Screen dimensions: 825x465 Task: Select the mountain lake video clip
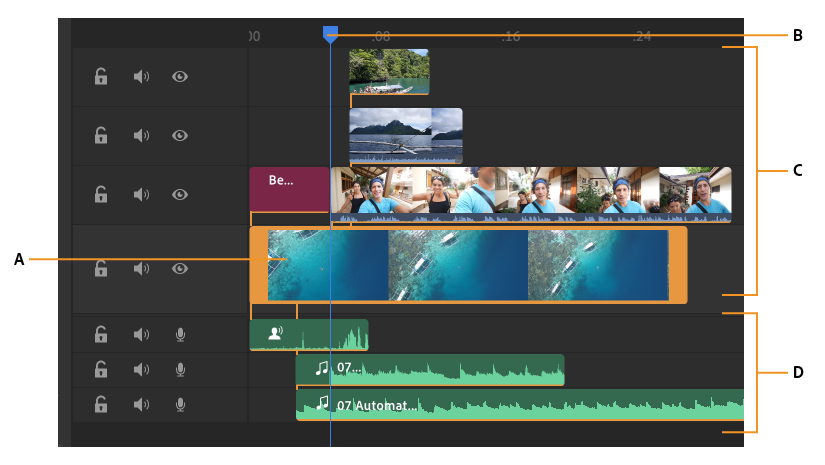pos(406,136)
